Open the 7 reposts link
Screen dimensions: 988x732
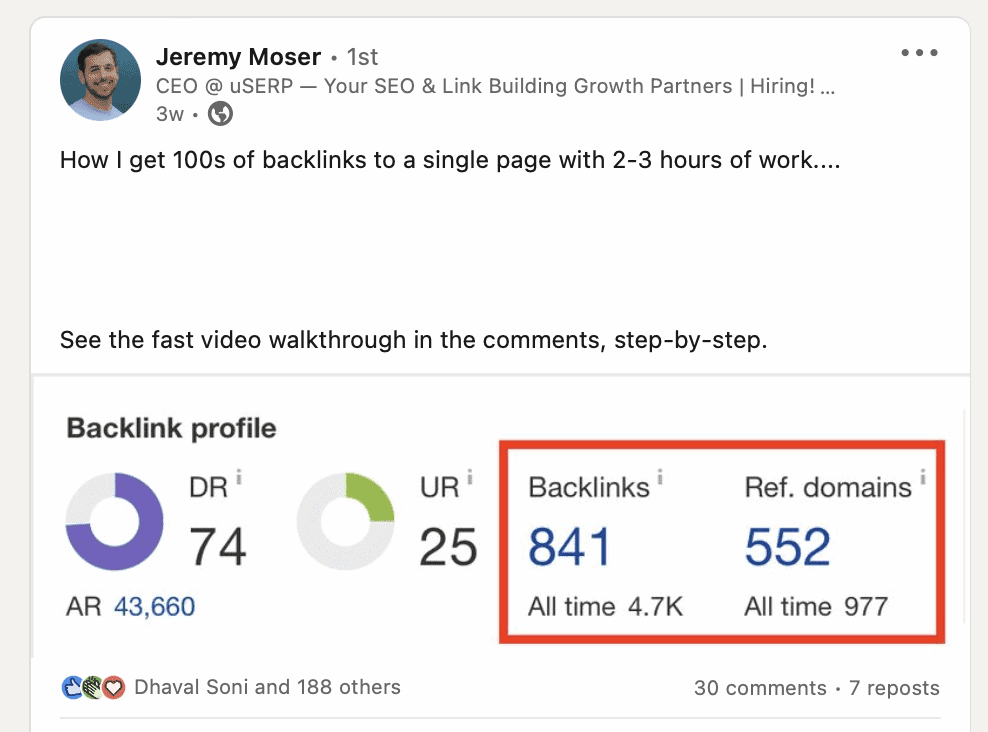(894, 688)
